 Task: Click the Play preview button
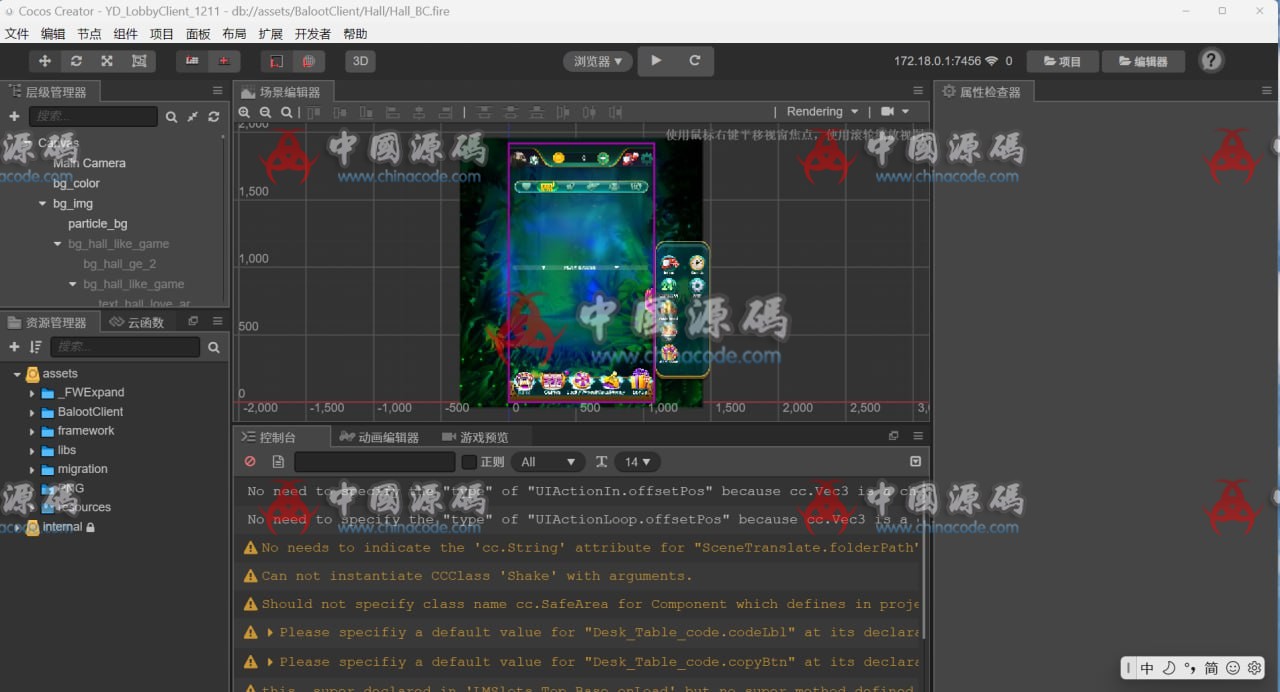pos(656,61)
